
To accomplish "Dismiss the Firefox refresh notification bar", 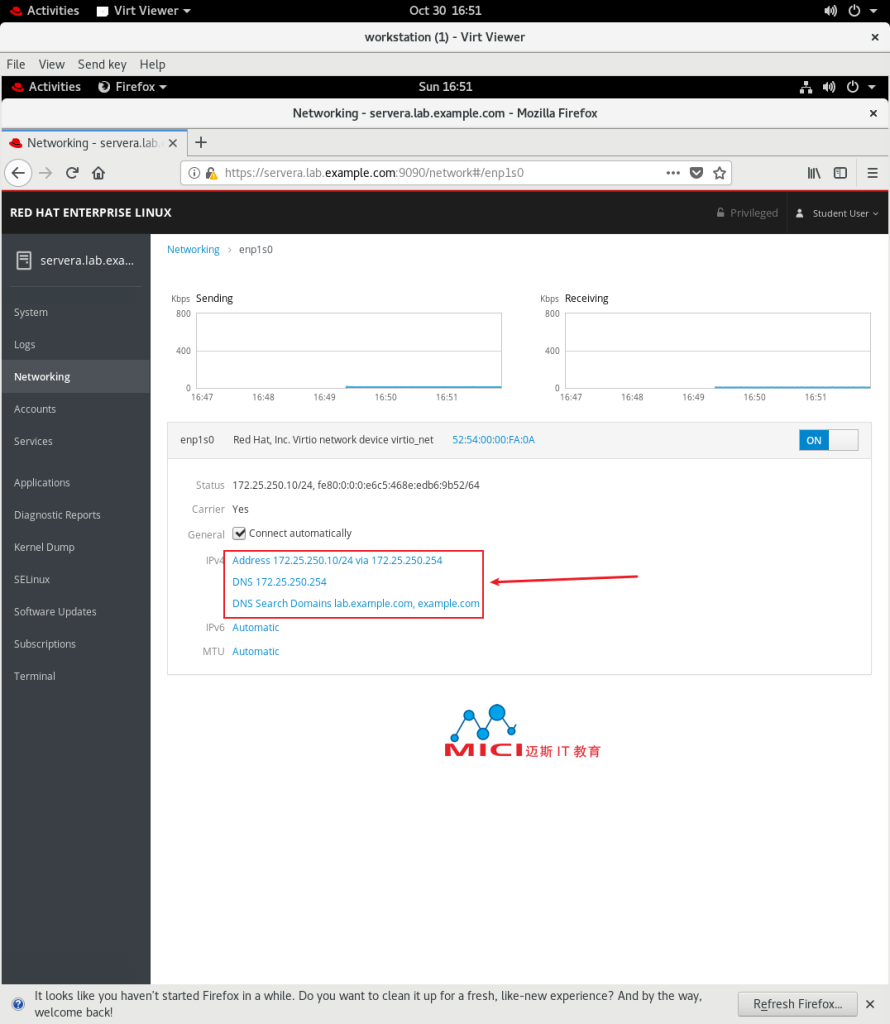I will [870, 1004].
